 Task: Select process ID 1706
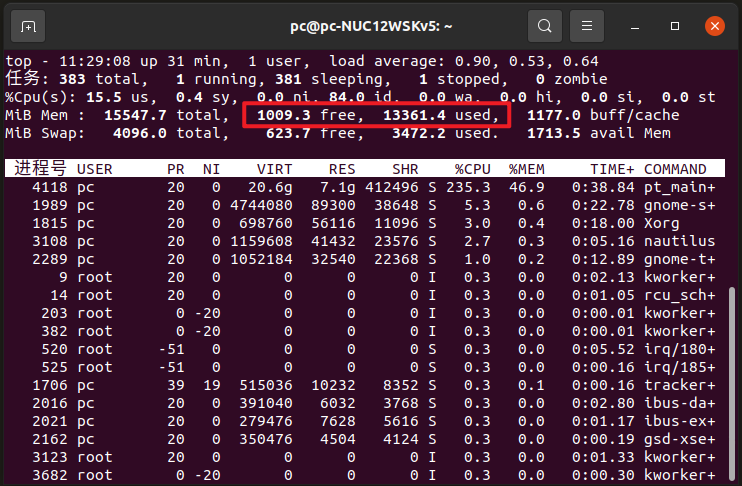[50, 385]
